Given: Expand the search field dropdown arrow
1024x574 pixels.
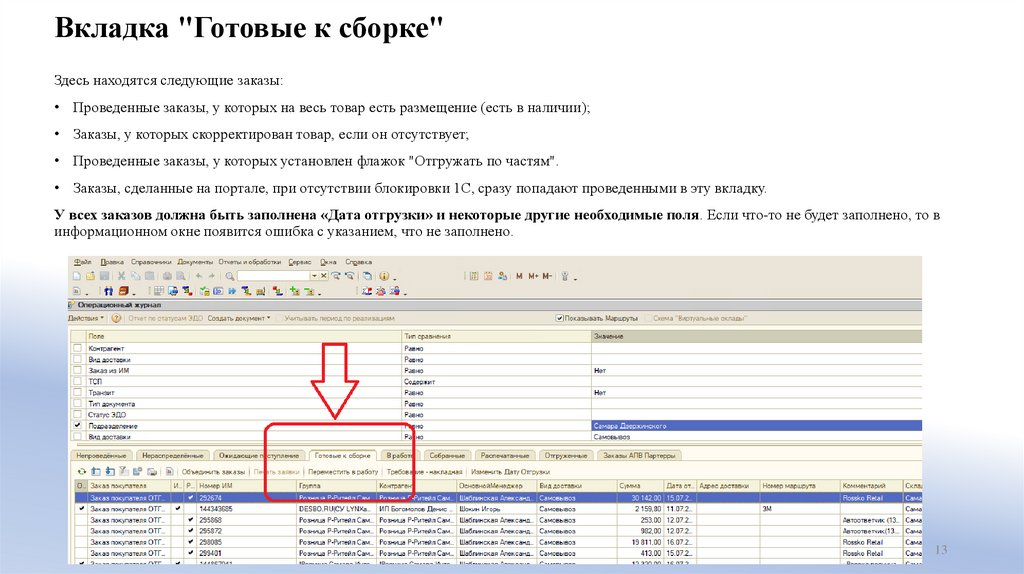Looking at the screenshot, I should (314, 276).
